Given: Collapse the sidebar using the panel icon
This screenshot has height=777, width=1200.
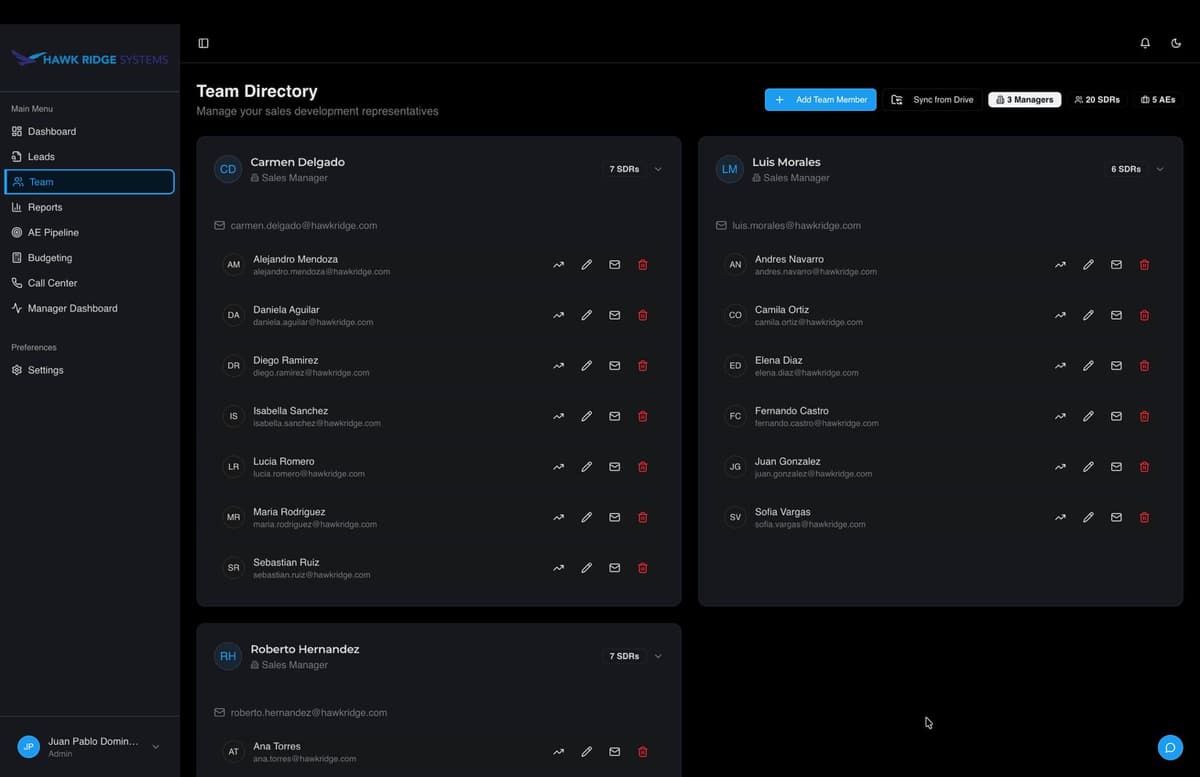Looking at the screenshot, I should click(203, 42).
